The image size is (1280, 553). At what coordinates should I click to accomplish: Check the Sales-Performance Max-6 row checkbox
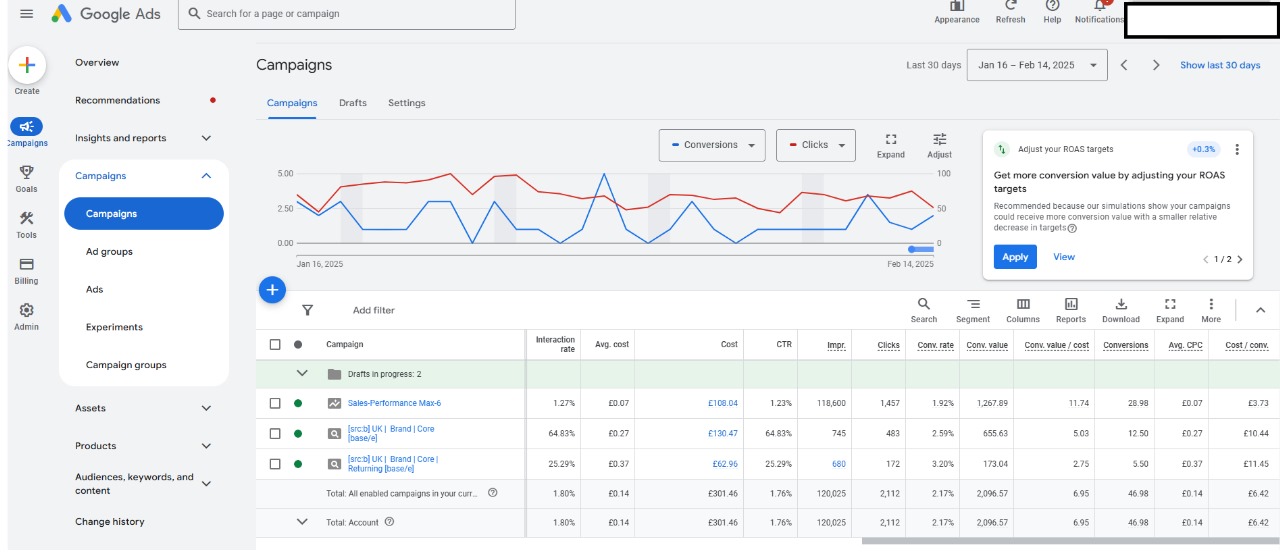[275, 403]
